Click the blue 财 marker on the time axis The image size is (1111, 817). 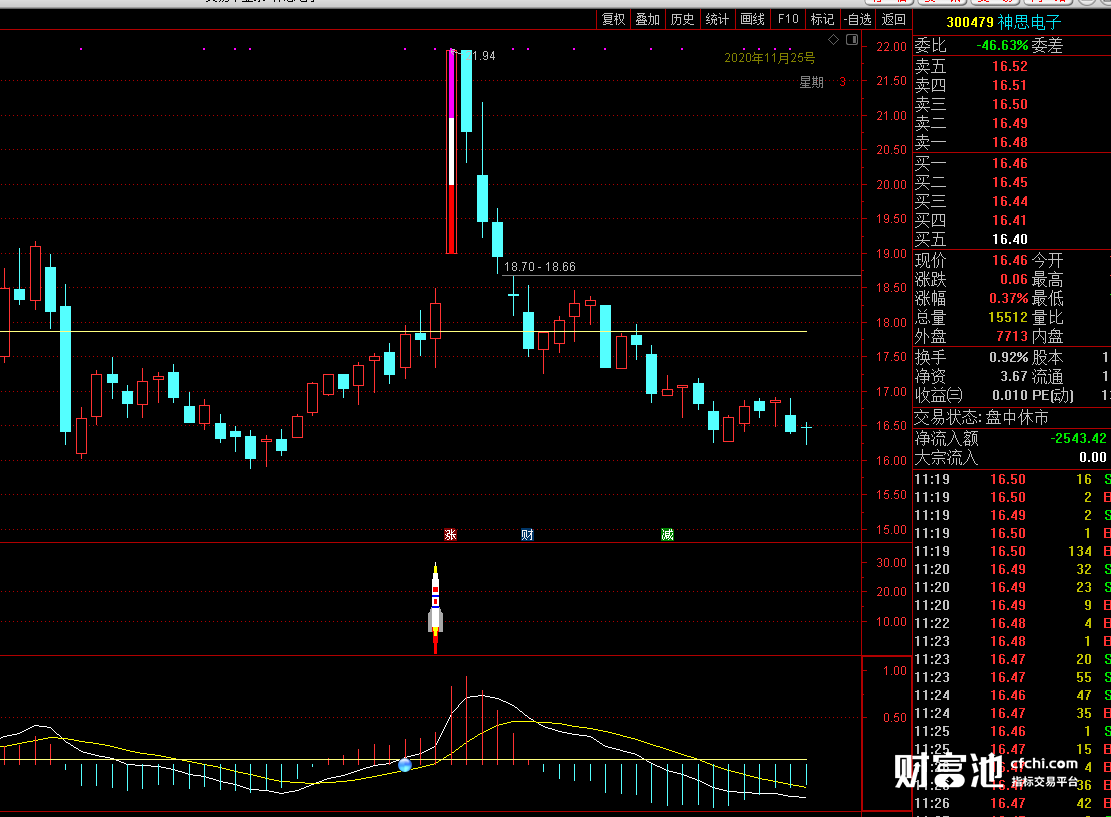[x=527, y=535]
